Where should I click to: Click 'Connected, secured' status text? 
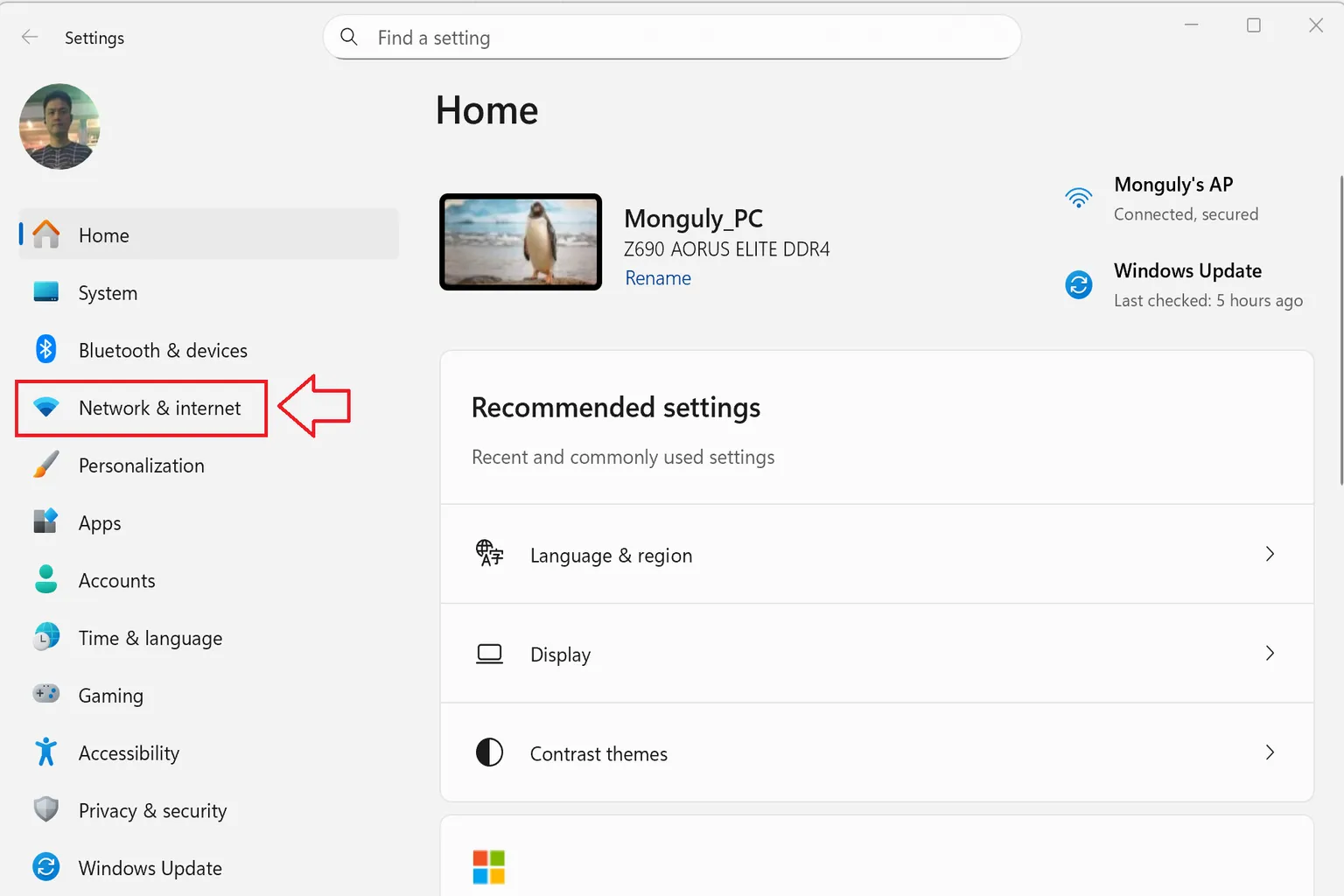[x=1186, y=214]
